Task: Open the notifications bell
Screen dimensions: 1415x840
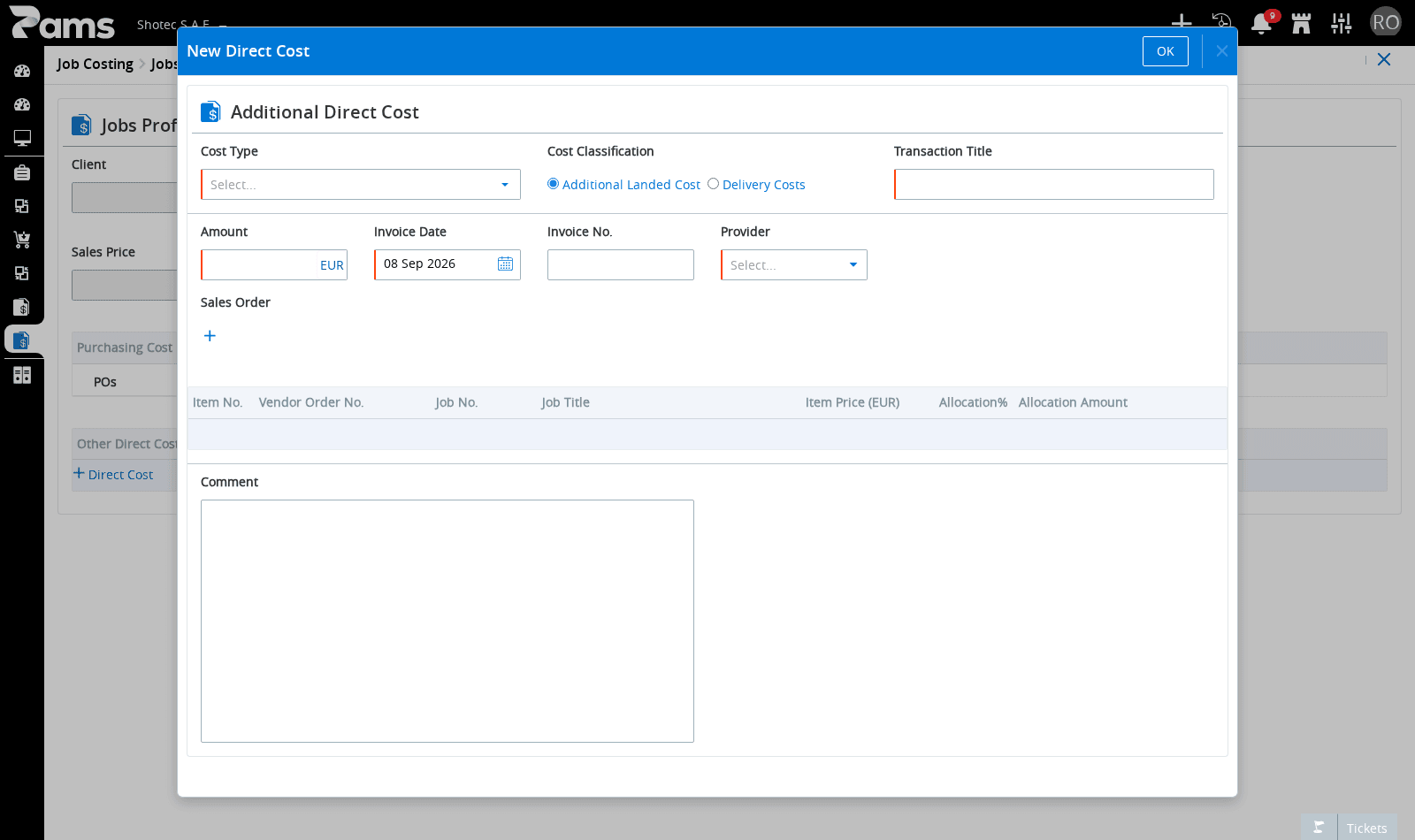Action: click(1261, 24)
